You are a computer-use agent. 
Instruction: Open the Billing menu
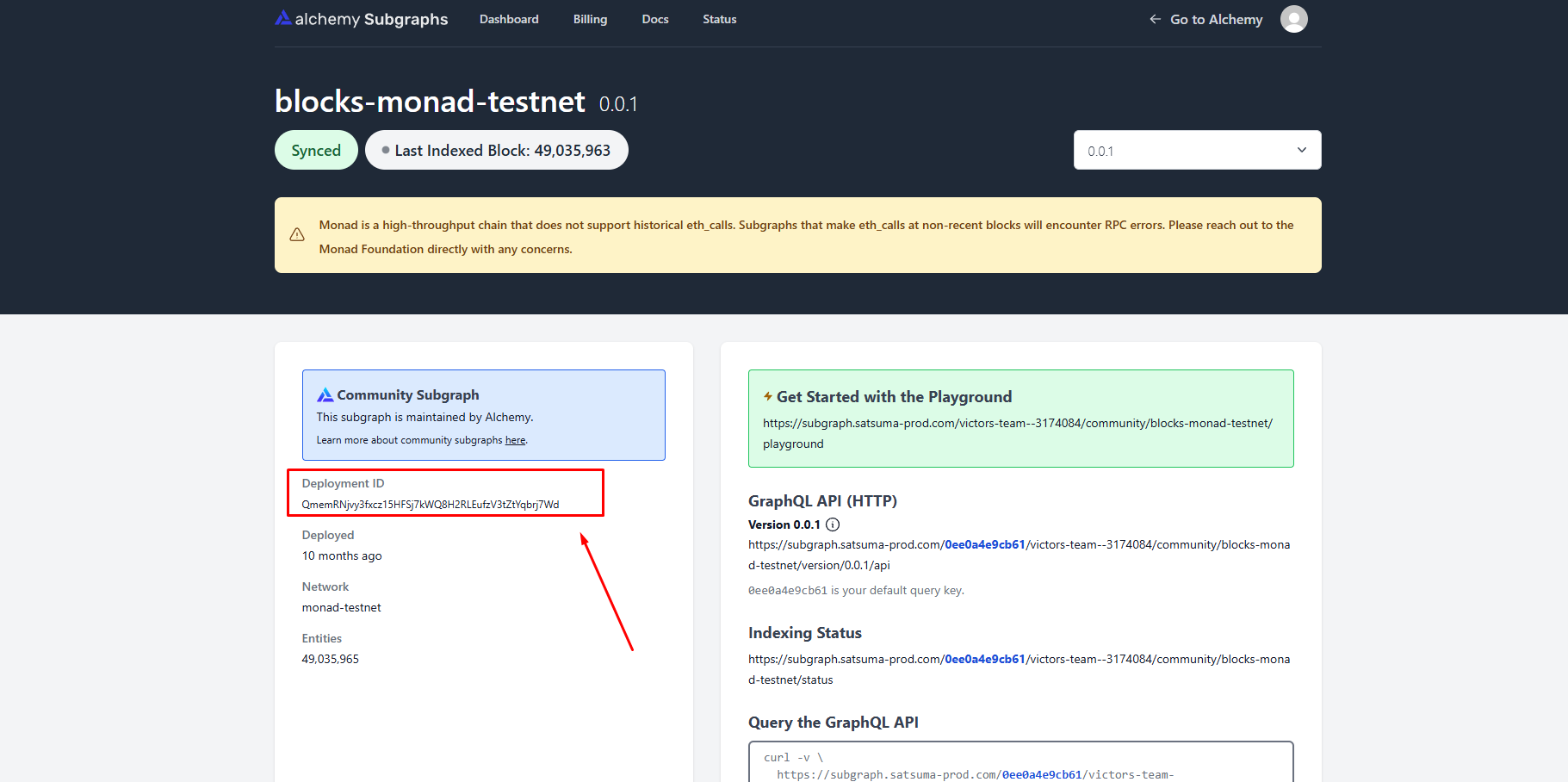coord(590,19)
